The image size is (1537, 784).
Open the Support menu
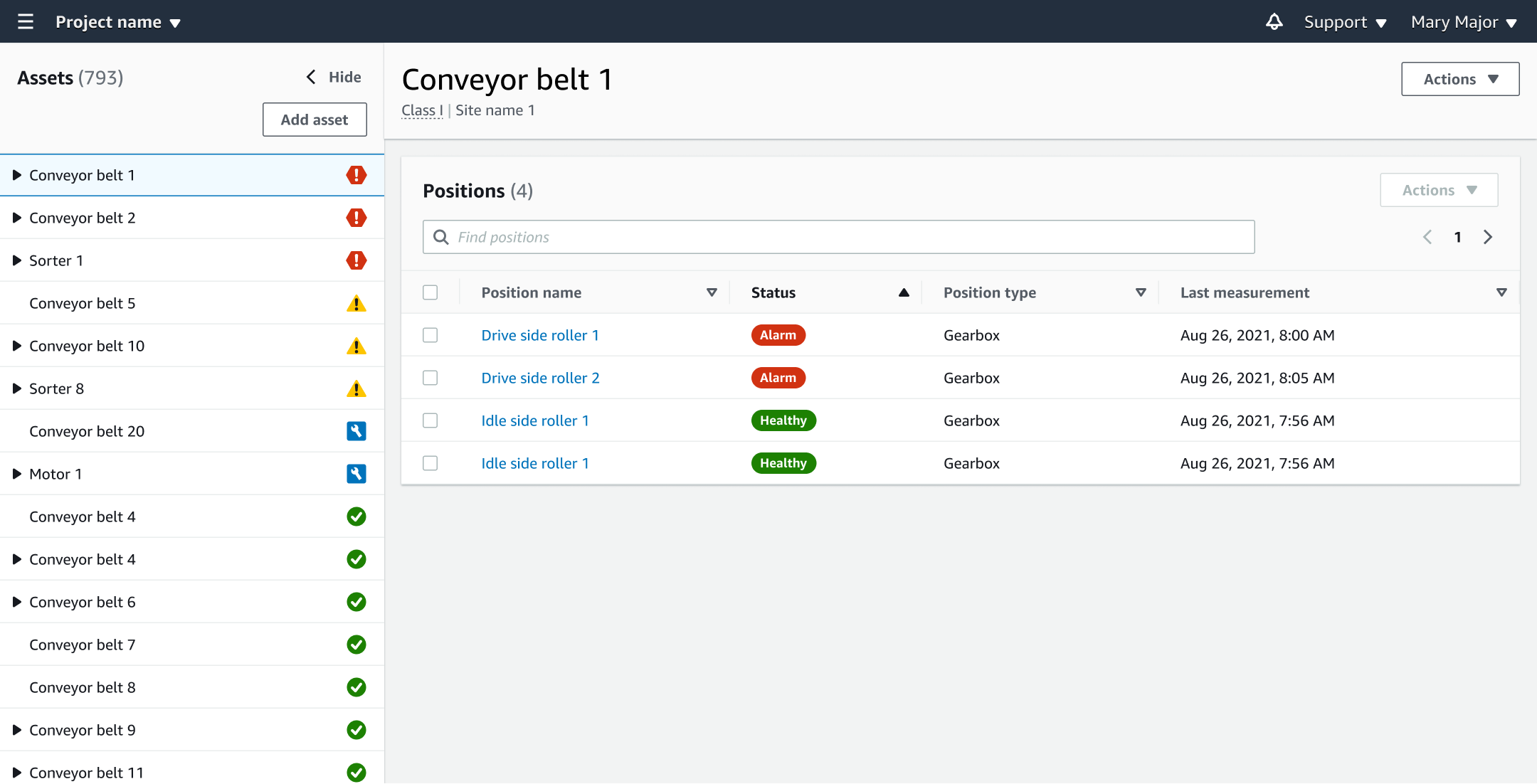click(1345, 21)
